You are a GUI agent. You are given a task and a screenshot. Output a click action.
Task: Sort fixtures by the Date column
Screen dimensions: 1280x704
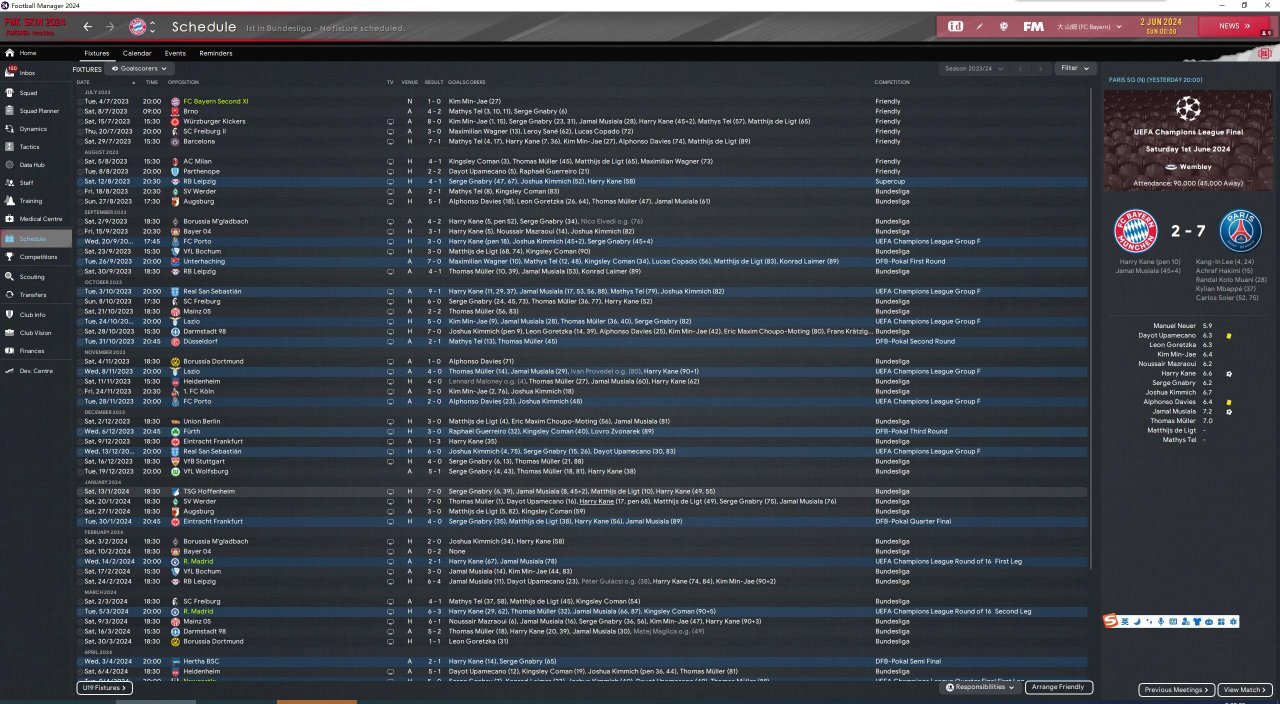(x=83, y=82)
